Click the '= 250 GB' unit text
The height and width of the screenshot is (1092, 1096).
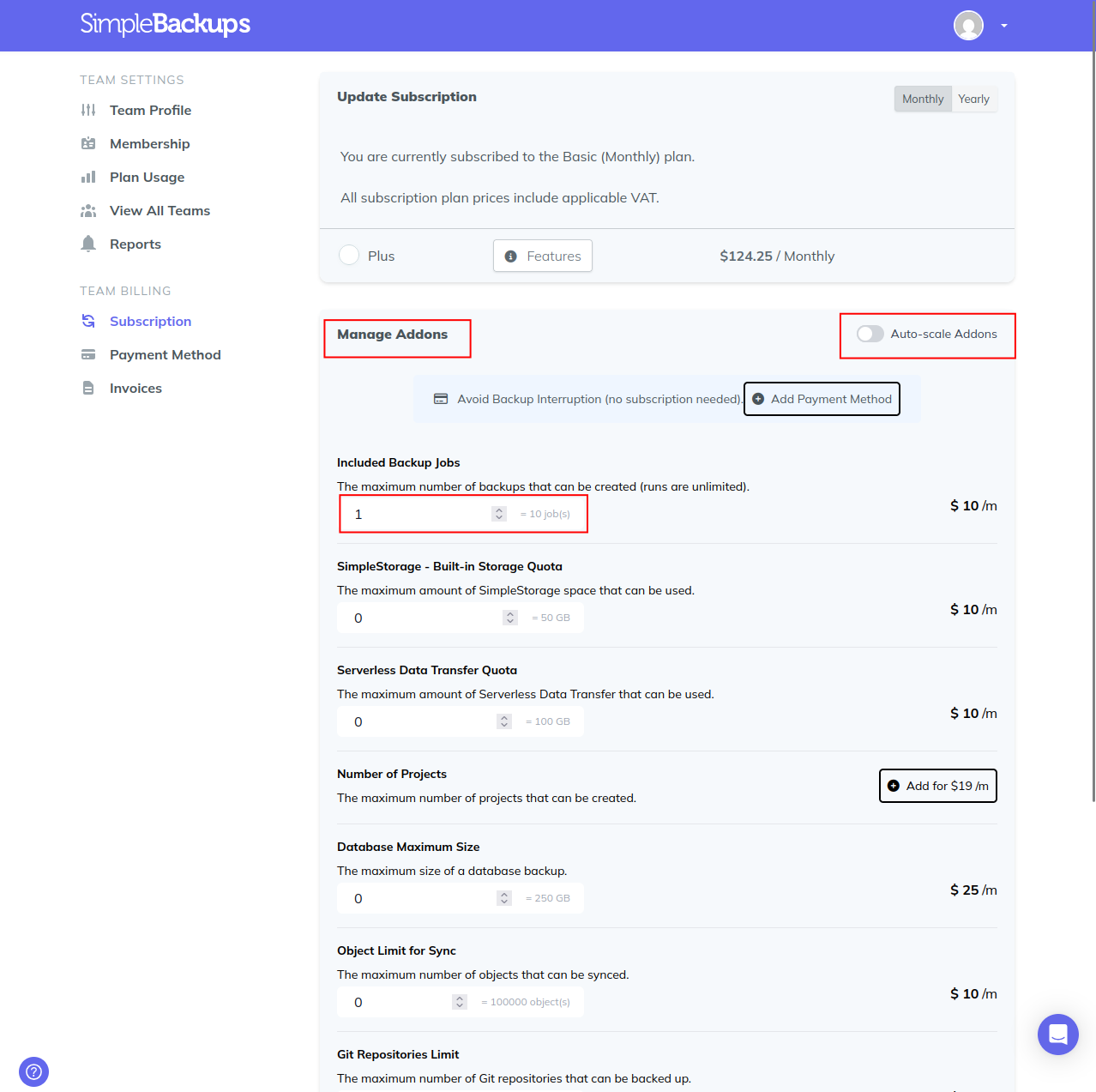pyautogui.click(x=548, y=898)
